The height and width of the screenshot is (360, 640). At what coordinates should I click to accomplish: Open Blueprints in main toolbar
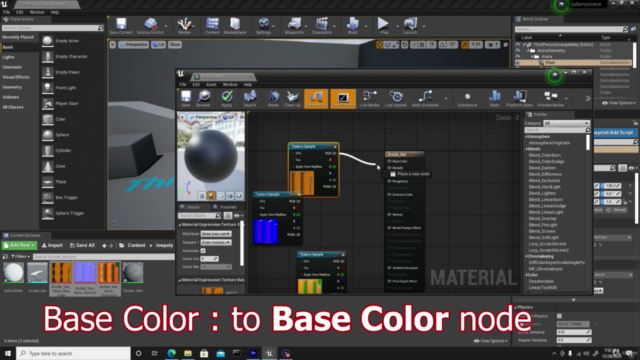[x=294, y=26]
